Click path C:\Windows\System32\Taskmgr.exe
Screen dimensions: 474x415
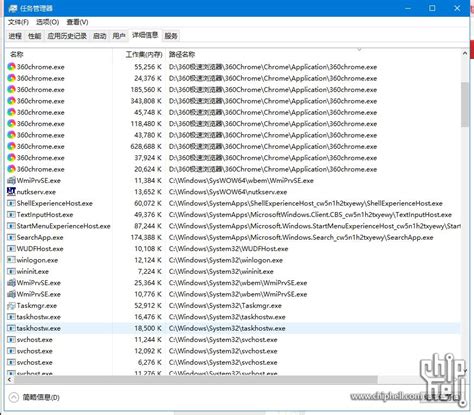(225, 305)
